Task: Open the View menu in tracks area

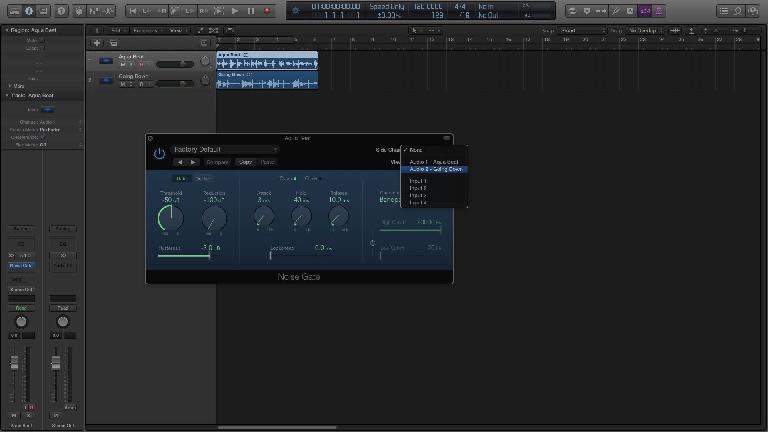Action: click(177, 30)
